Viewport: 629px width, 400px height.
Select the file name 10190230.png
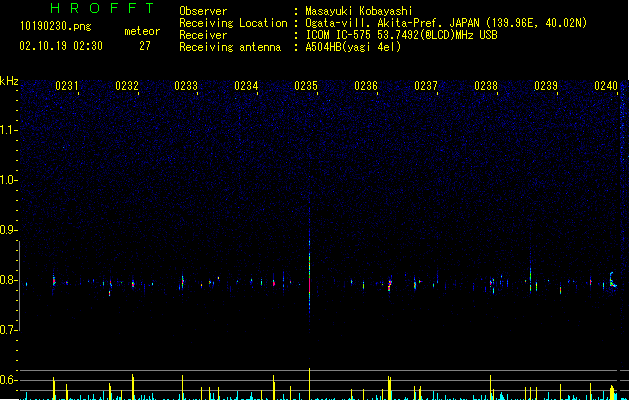[x=55, y=27]
